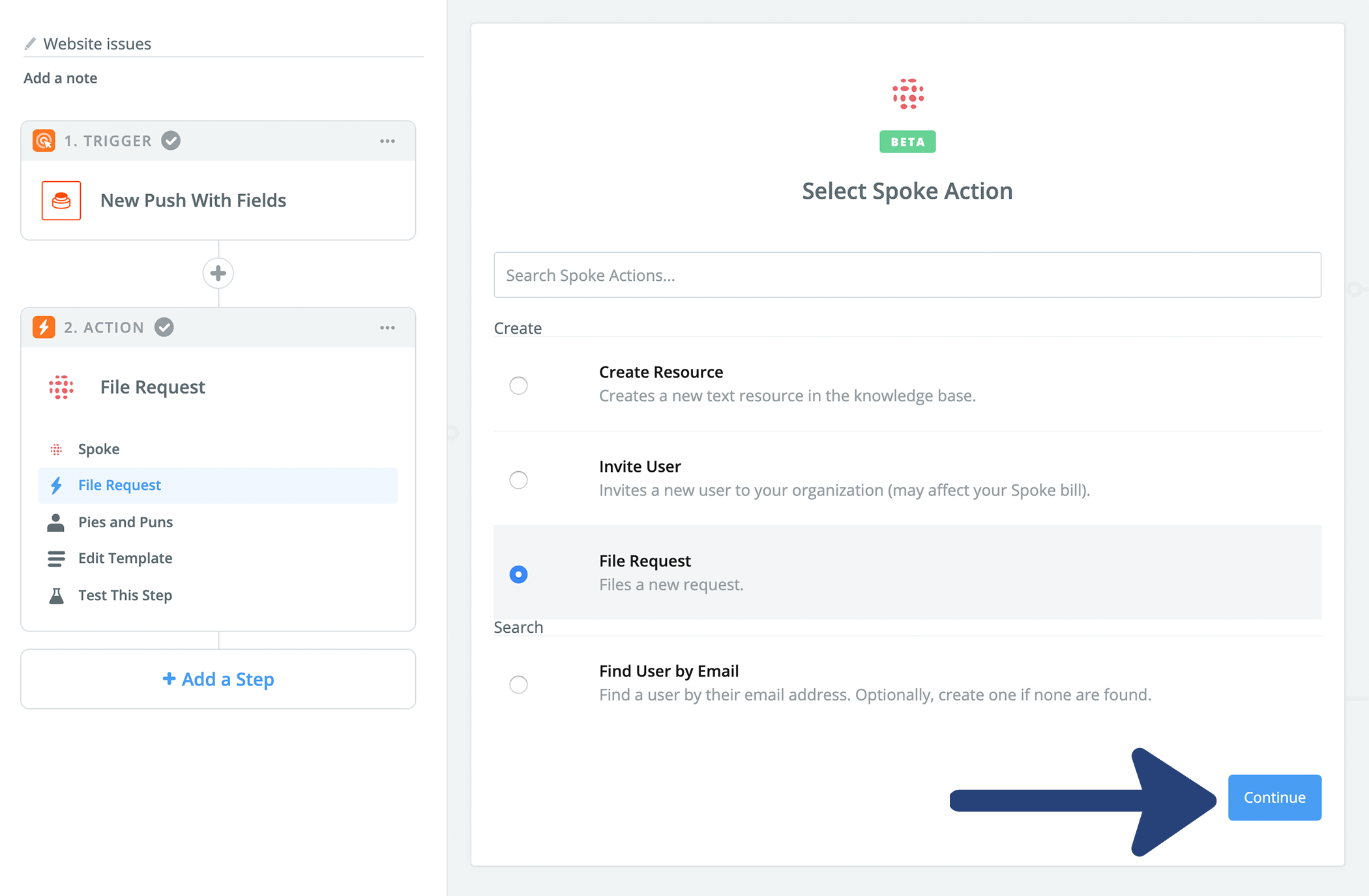Open the File Request action step
The image size is (1369, 896).
[218, 485]
